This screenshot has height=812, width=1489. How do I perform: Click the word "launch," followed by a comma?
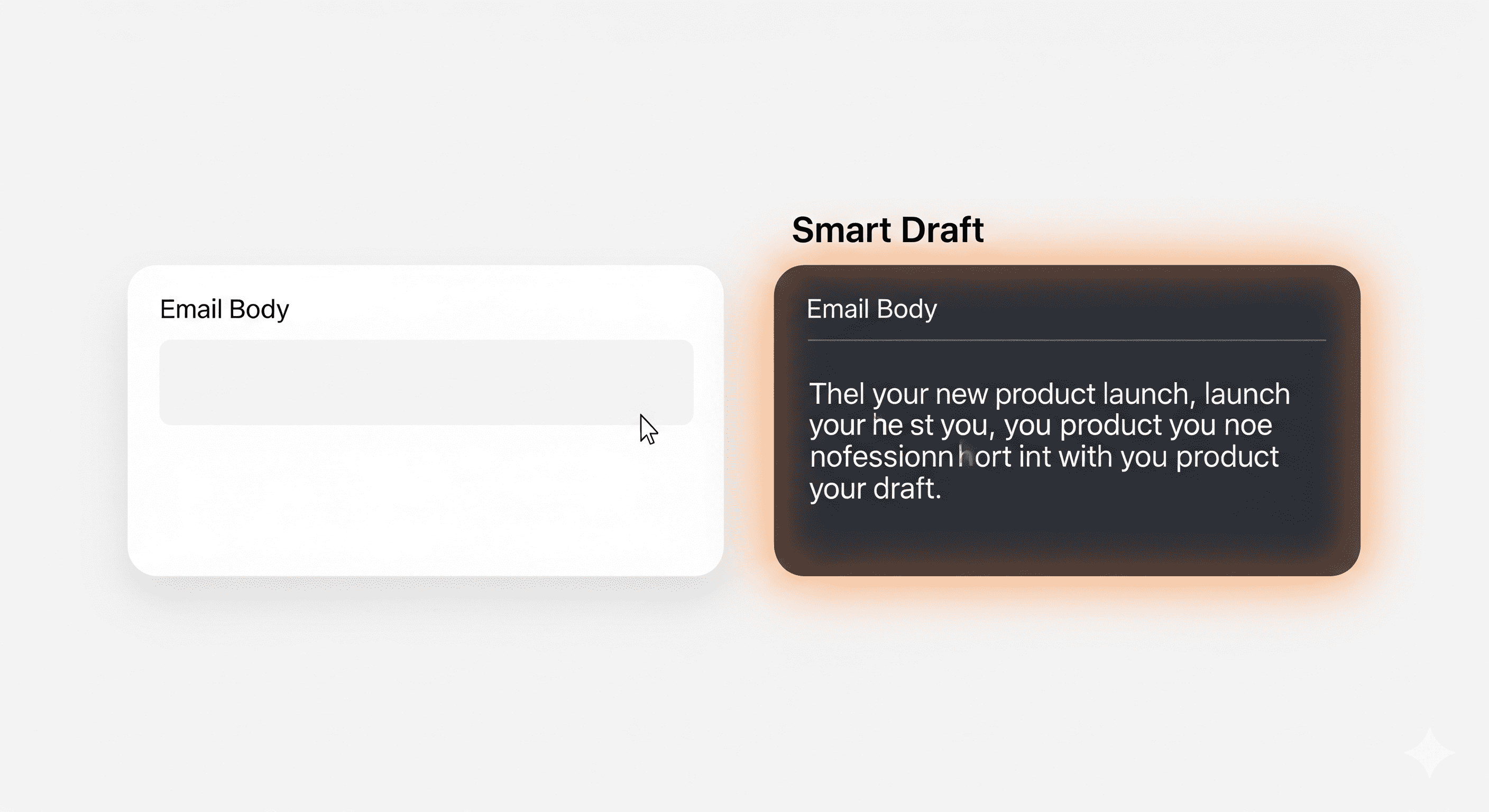click(1148, 394)
